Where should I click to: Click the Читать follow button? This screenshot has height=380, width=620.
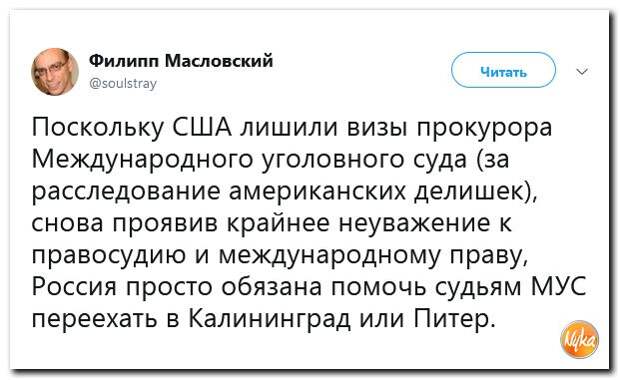tap(503, 70)
